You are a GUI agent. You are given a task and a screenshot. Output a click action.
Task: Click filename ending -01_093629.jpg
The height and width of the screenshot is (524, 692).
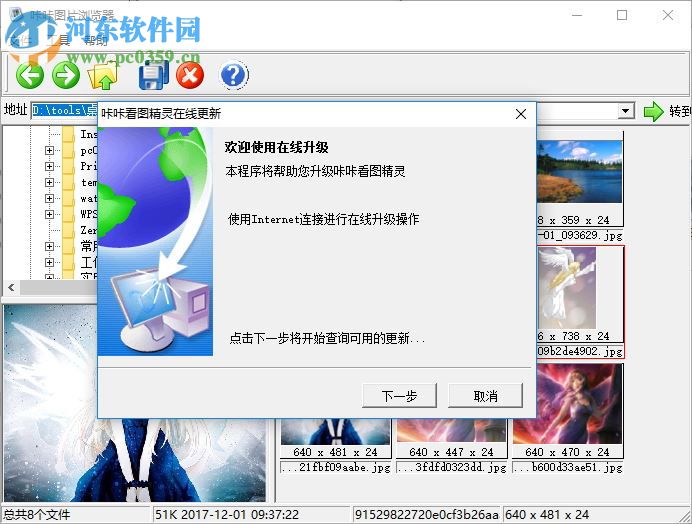coord(580,235)
